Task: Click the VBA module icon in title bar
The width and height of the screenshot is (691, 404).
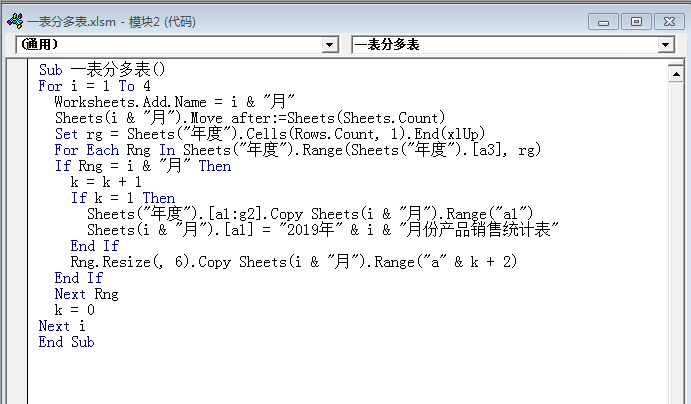Action: (15, 21)
